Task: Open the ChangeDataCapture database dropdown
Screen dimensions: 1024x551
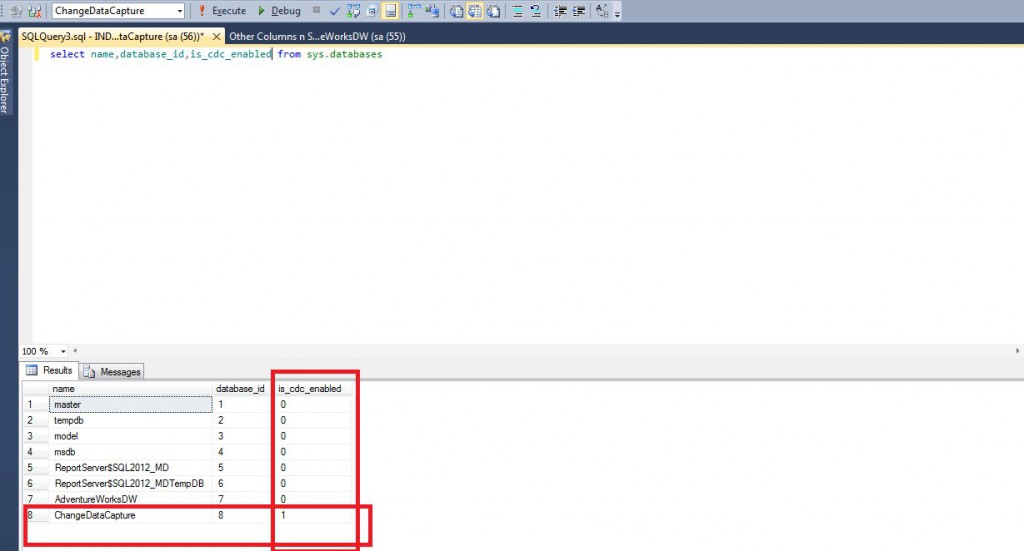Action: (x=179, y=11)
